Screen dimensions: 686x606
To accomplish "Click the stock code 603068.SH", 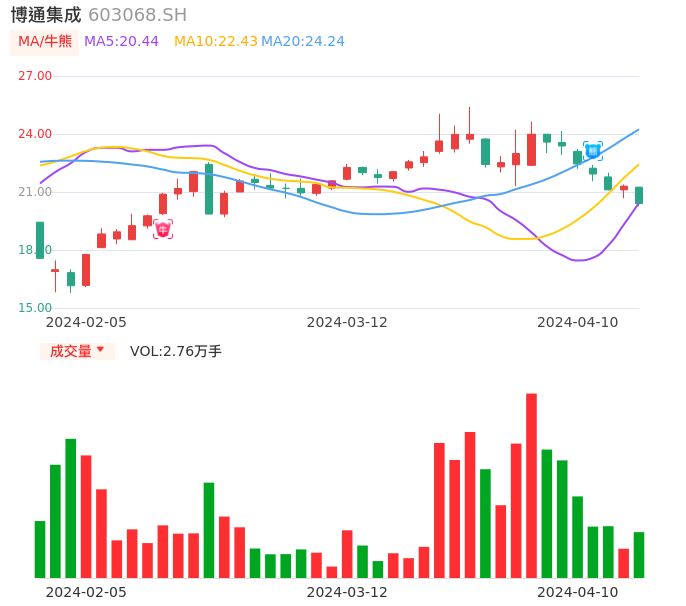I will point(137,15).
